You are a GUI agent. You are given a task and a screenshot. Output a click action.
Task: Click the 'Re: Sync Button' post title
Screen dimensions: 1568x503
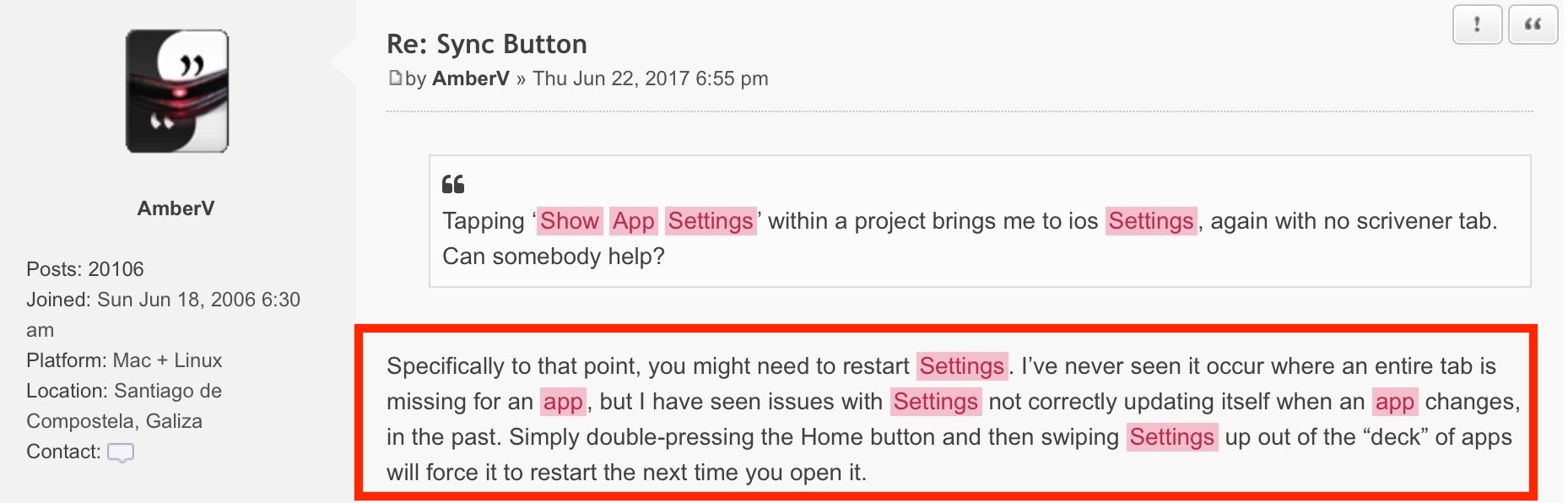tap(486, 44)
